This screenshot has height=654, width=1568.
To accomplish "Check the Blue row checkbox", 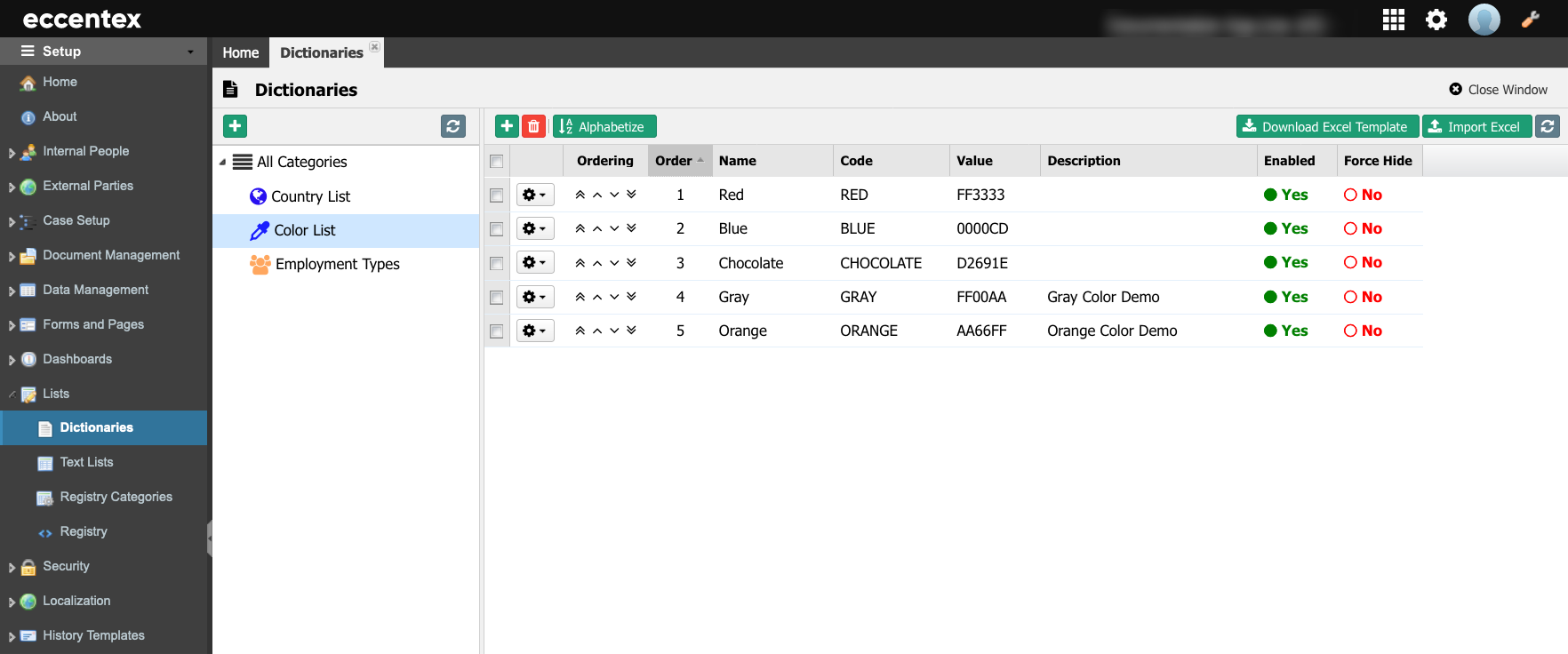I will coord(496,229).
